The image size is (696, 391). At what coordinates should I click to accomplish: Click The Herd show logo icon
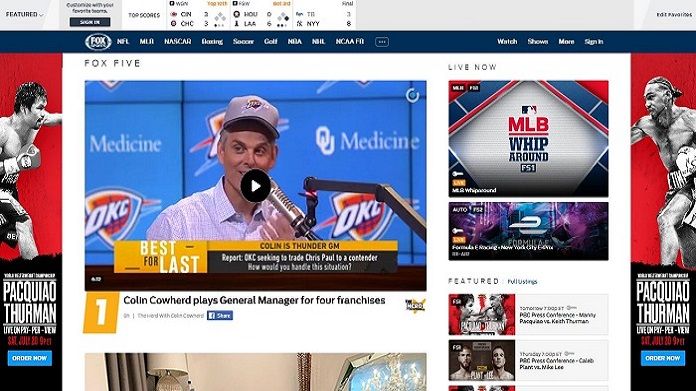[x=415, y=305]
